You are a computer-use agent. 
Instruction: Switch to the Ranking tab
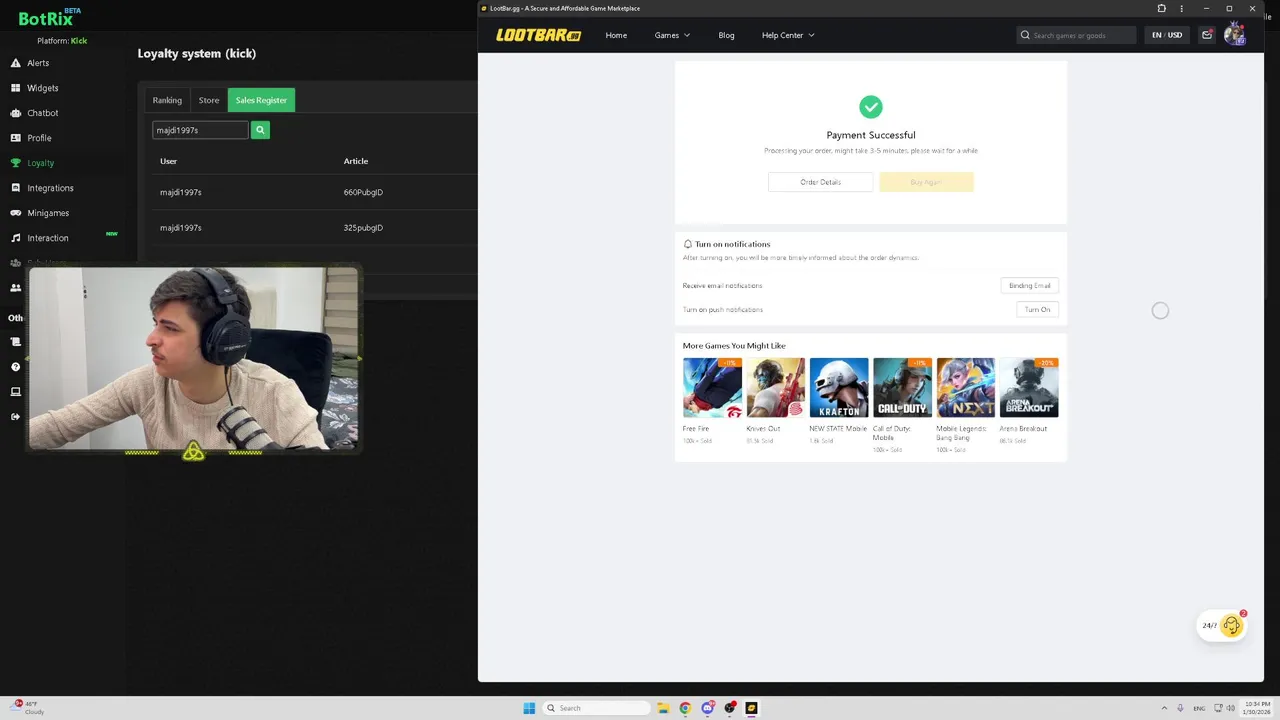(x=167, y=100)
